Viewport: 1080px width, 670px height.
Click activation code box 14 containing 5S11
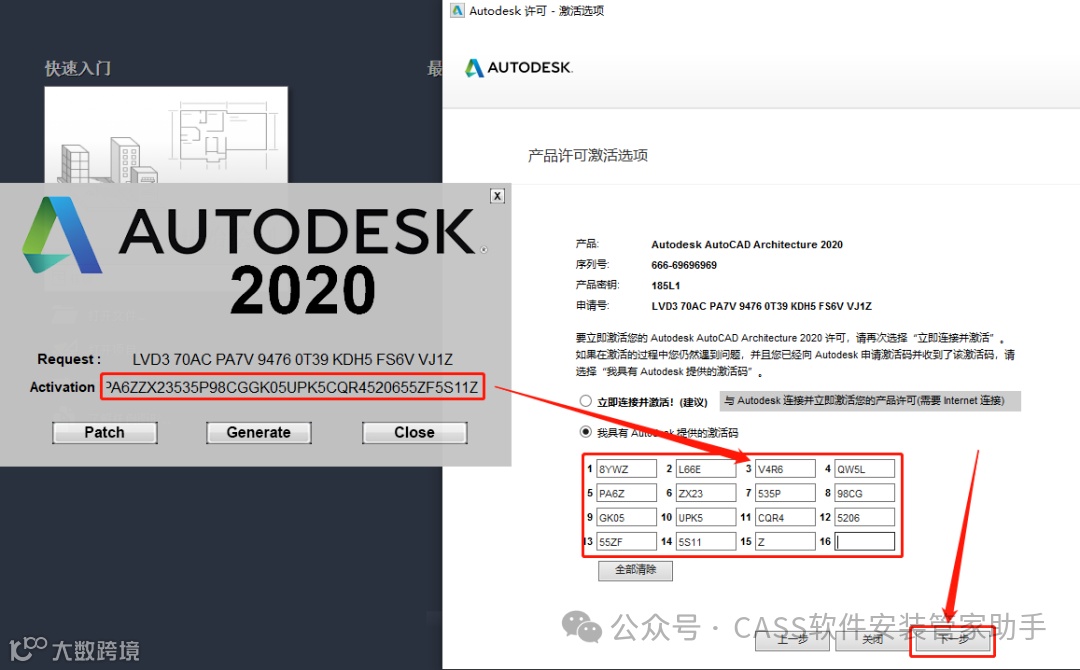(706, 541)
